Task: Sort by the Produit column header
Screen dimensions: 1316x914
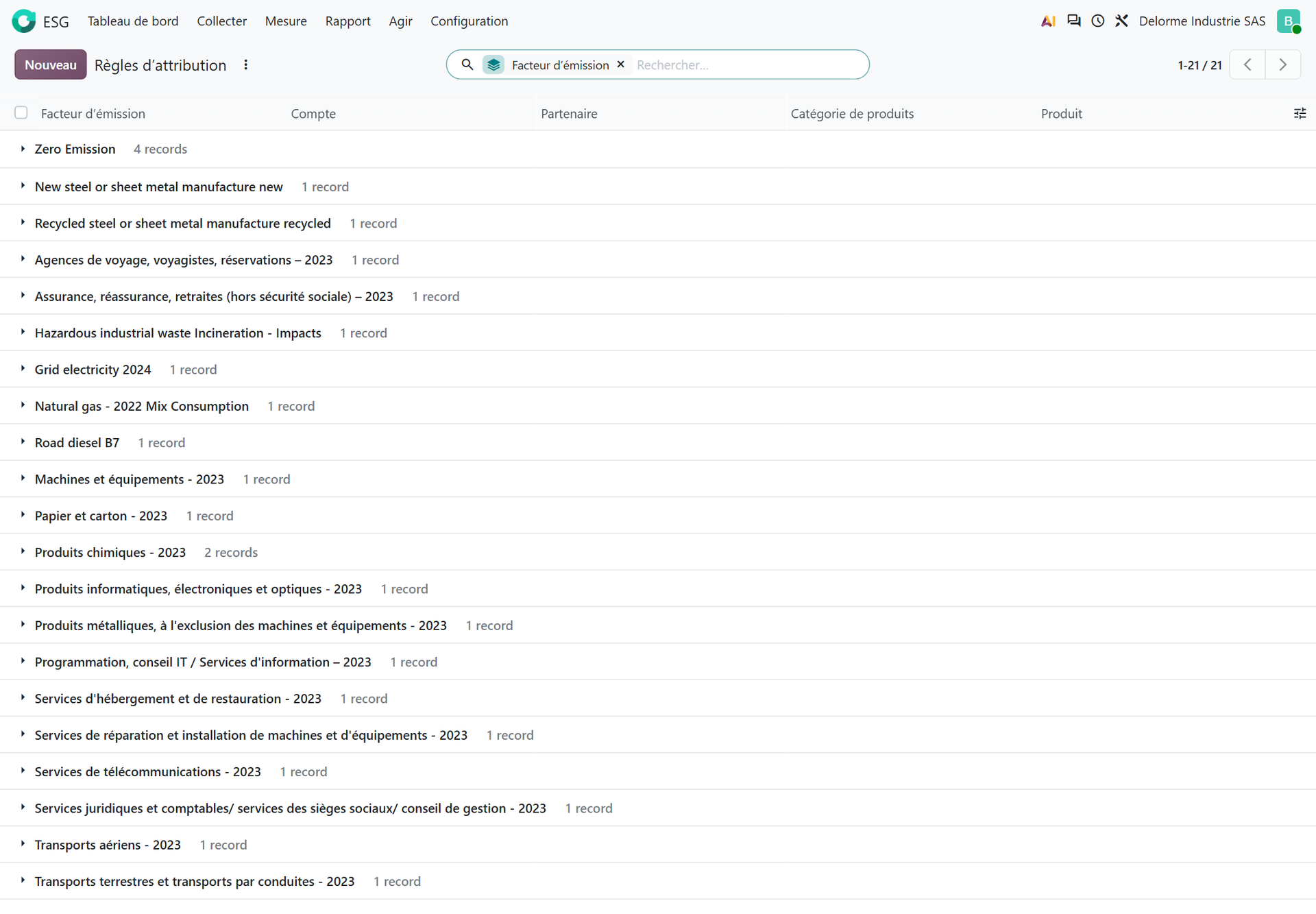Action: (1061, 114)
